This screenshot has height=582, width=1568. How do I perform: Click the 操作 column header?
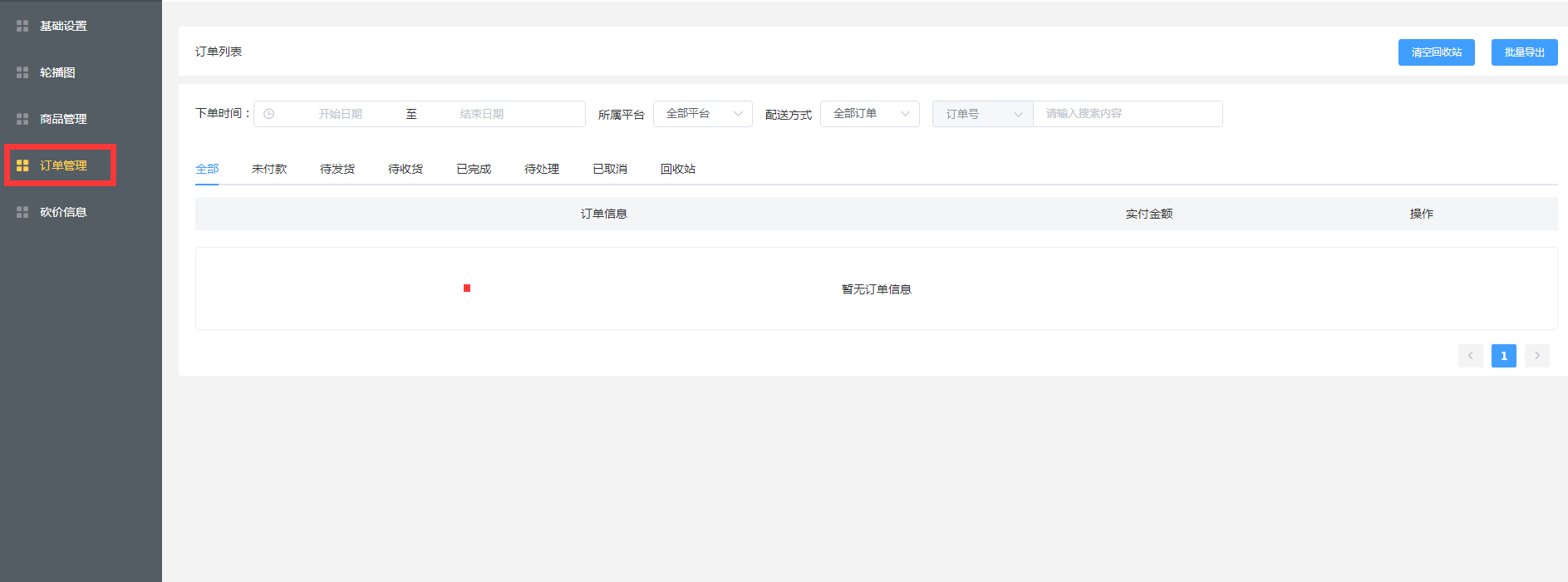pyautogui.click(x=1422, y=214)
